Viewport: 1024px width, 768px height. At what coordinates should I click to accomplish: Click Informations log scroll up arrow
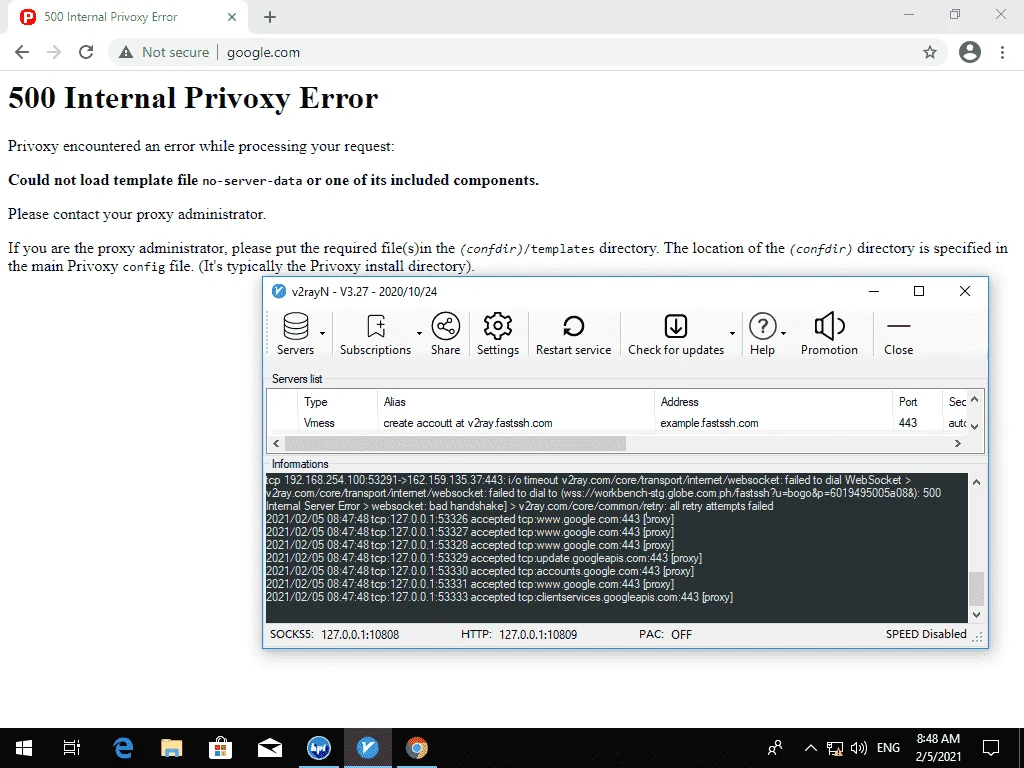click(976, 483)
